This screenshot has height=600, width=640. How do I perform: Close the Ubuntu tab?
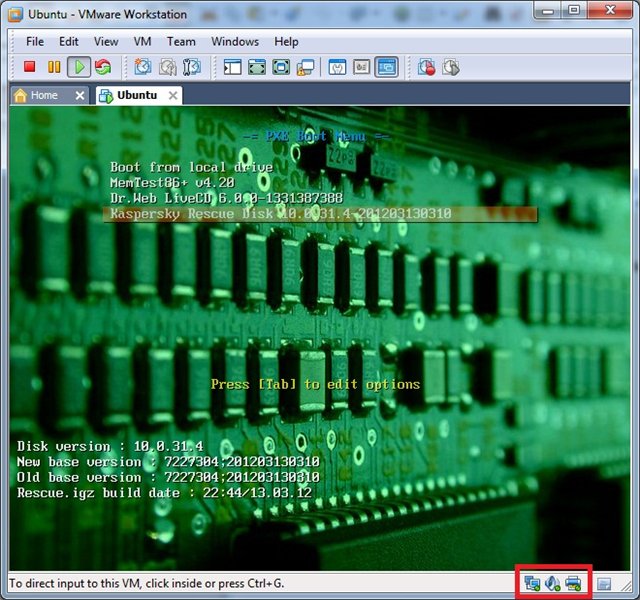(x=173, y=96)
